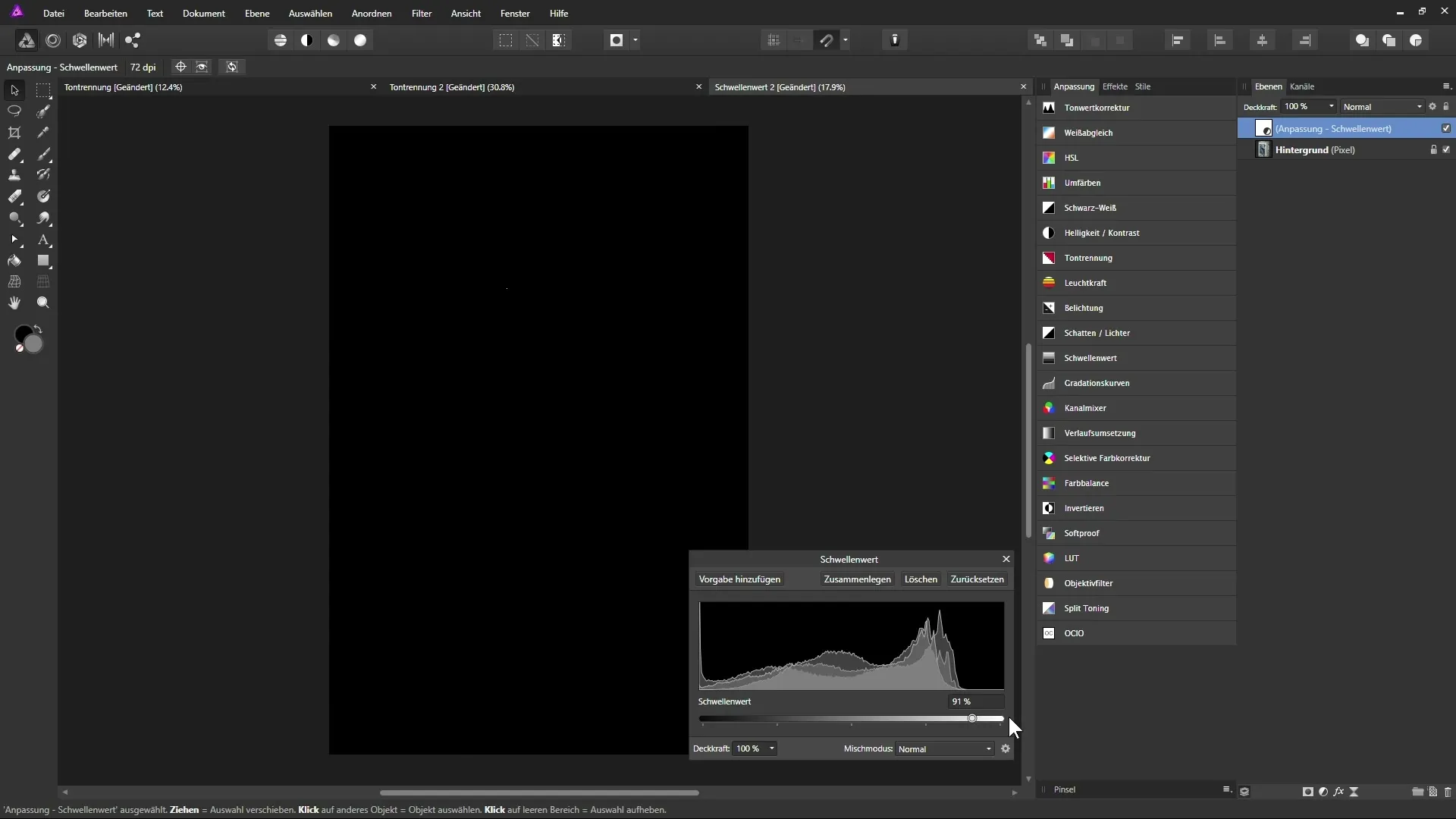Click Zusammenlegen button
This screenshot has height=819, width=1456.
858,579
